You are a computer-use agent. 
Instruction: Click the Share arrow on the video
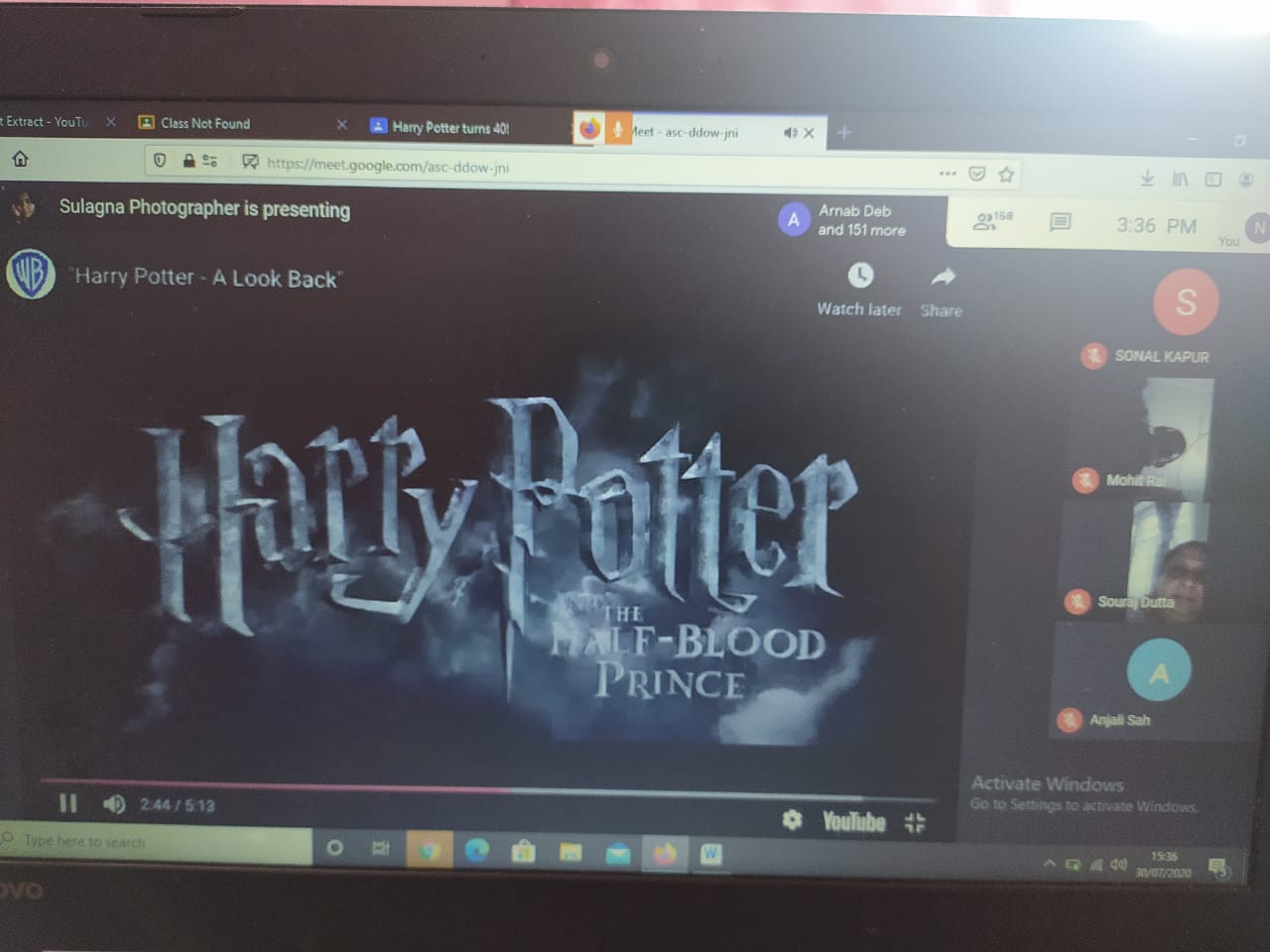click(x=943, y=277)
